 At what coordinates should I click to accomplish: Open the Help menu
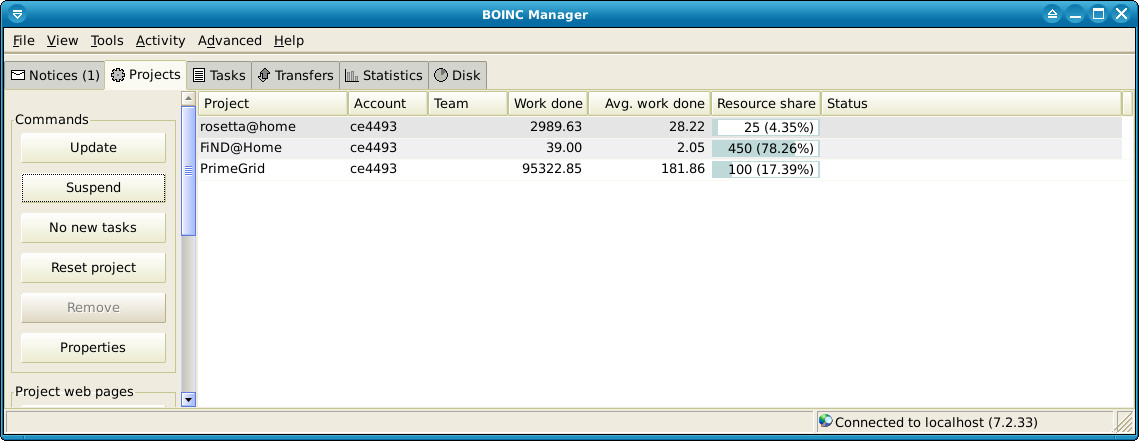click(288, 41)
